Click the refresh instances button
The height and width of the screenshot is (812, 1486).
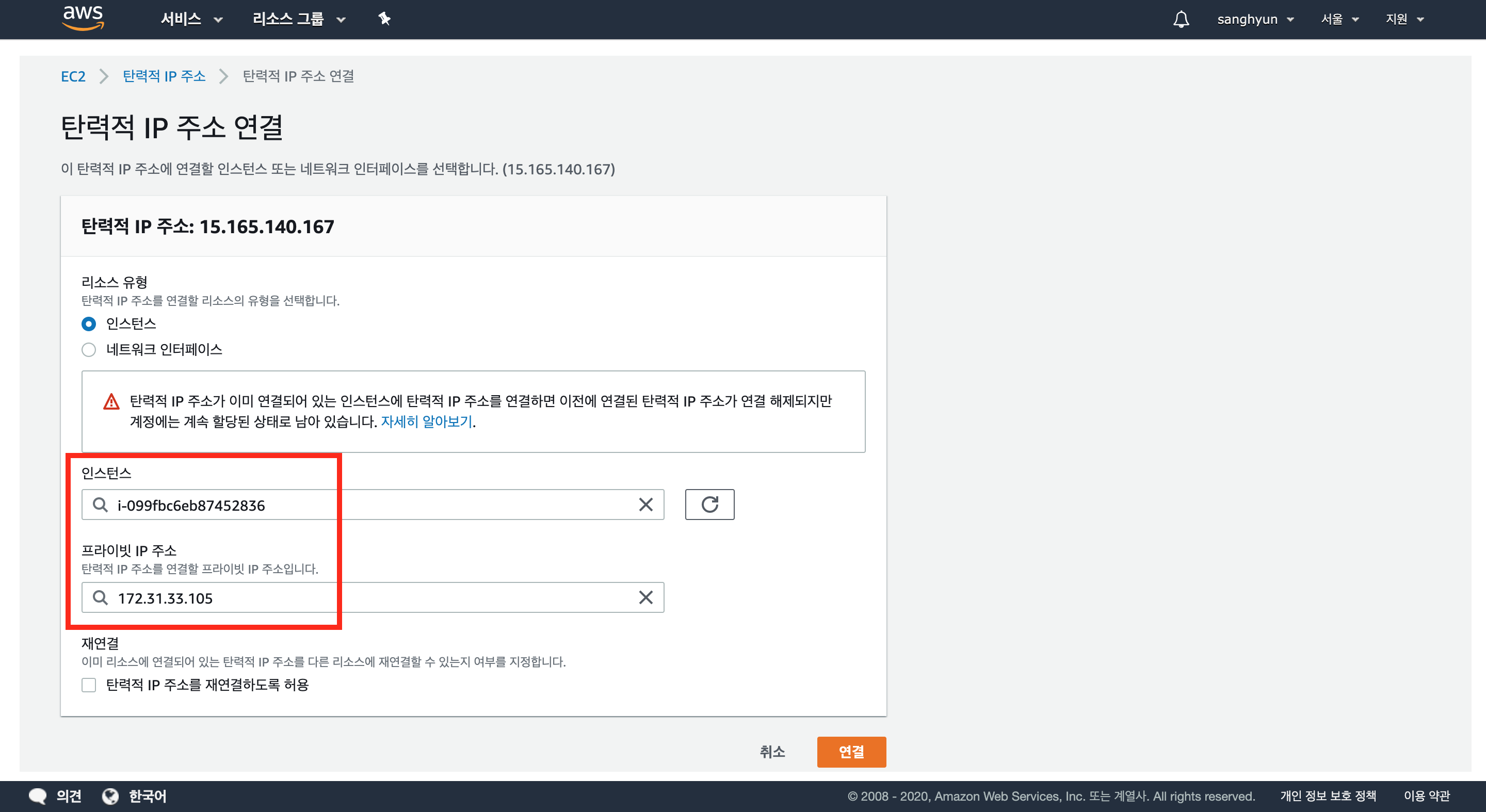click(x=709, y=505)
